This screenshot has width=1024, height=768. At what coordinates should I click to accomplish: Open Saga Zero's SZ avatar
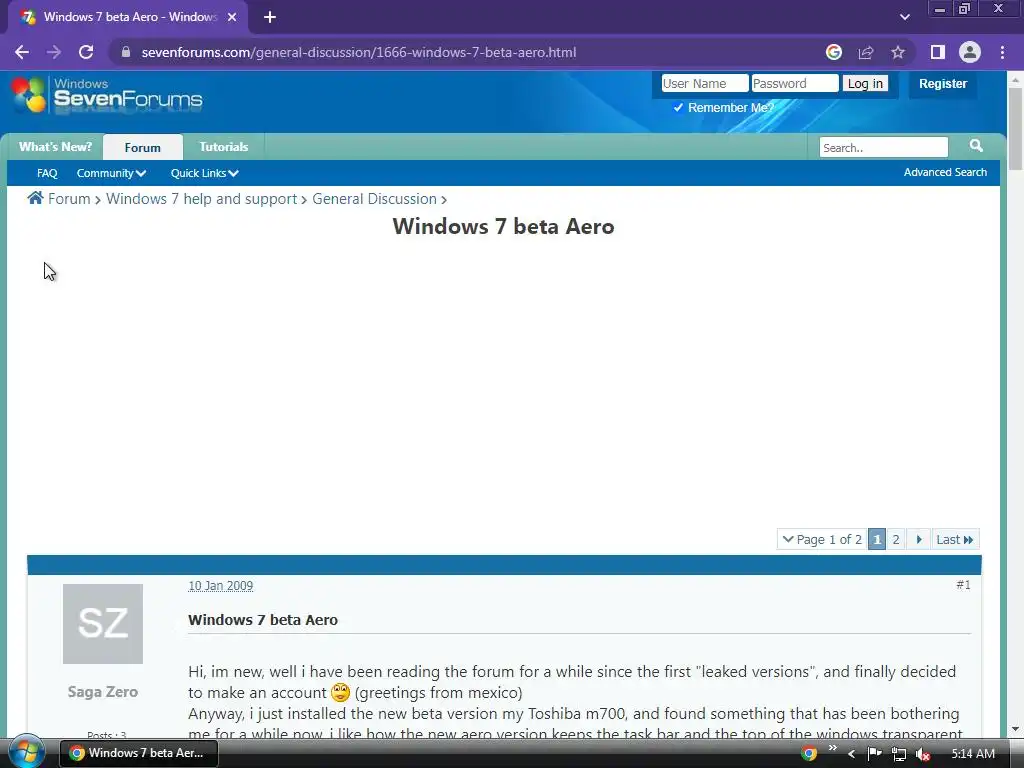(103, 624)
